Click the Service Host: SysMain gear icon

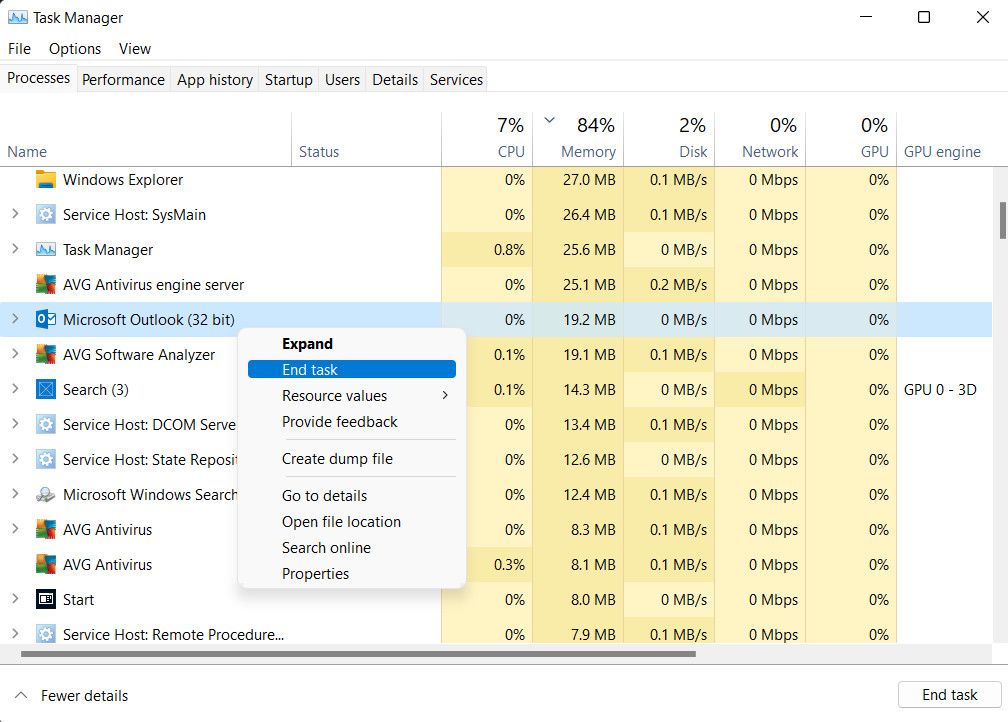(x=45, y=214)
